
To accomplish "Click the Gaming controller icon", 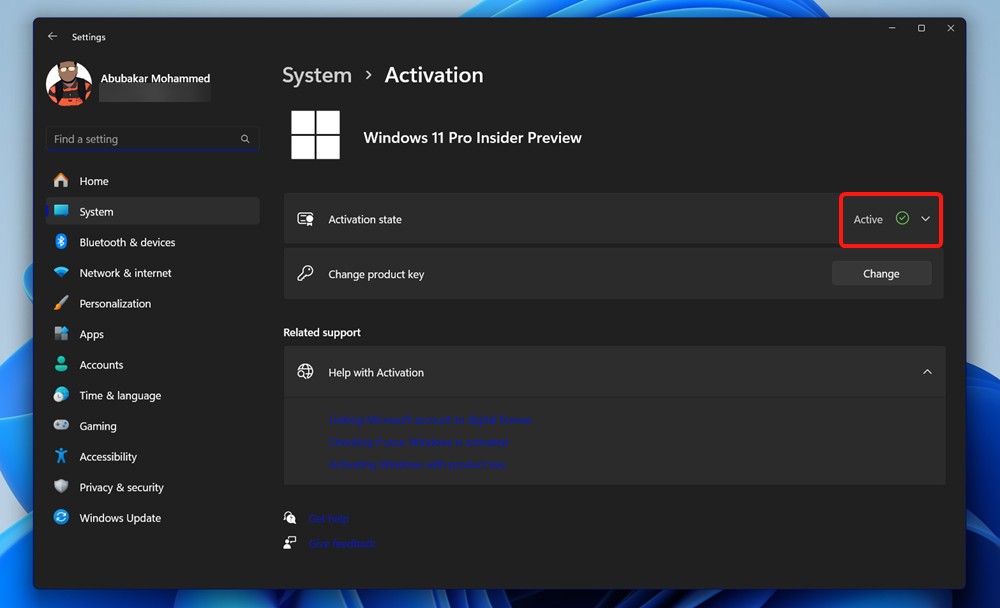I will (61, 424).
